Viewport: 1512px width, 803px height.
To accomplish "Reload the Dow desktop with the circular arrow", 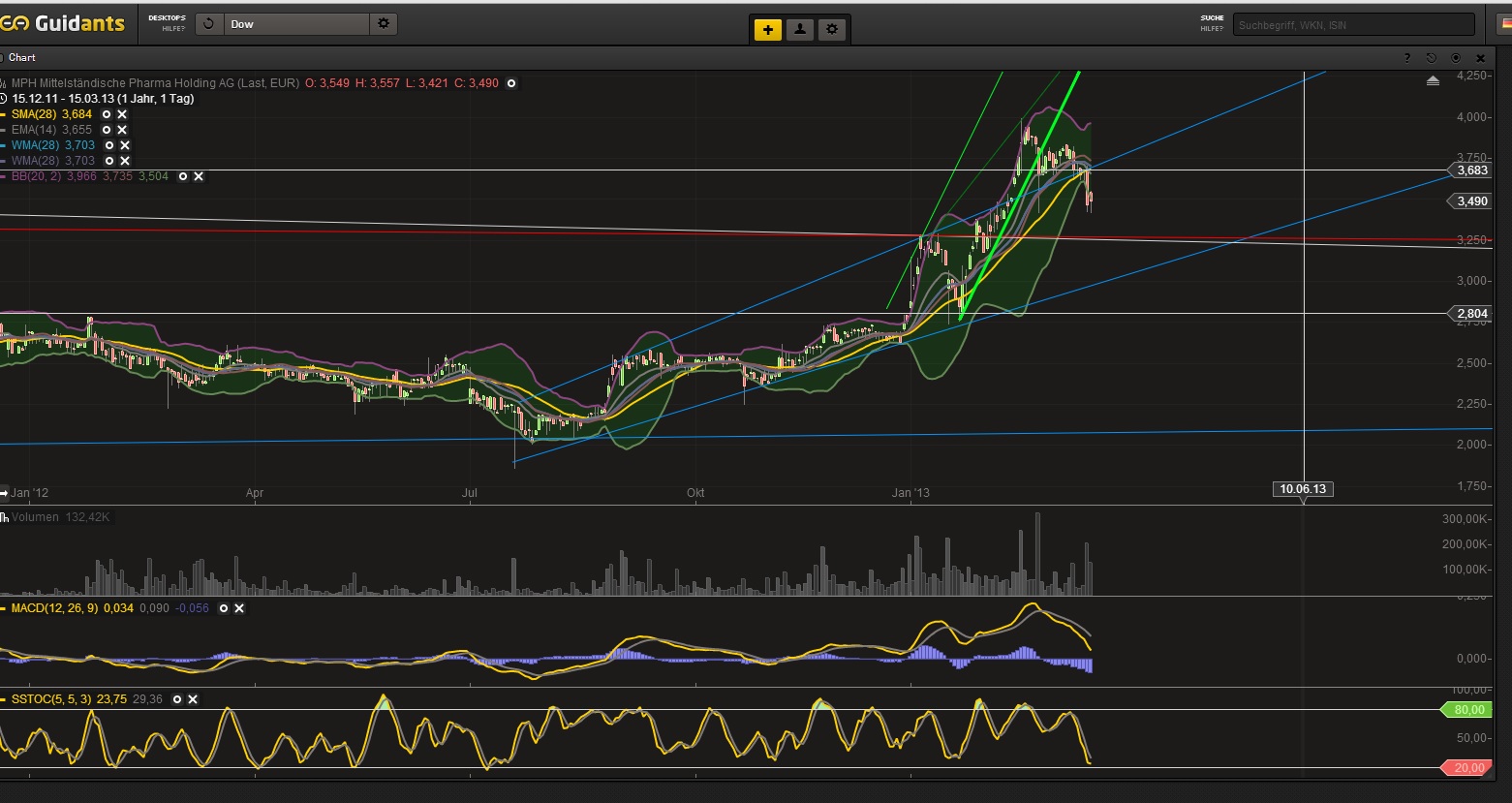I will pos(209,24).
